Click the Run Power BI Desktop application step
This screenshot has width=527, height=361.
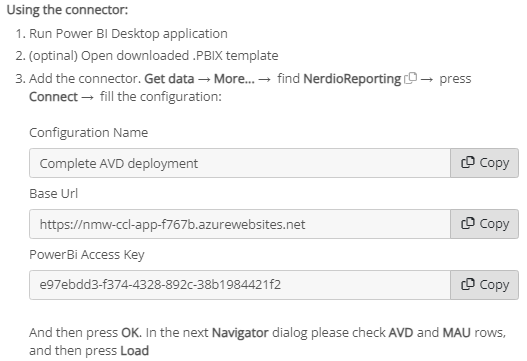click(128, 34)
